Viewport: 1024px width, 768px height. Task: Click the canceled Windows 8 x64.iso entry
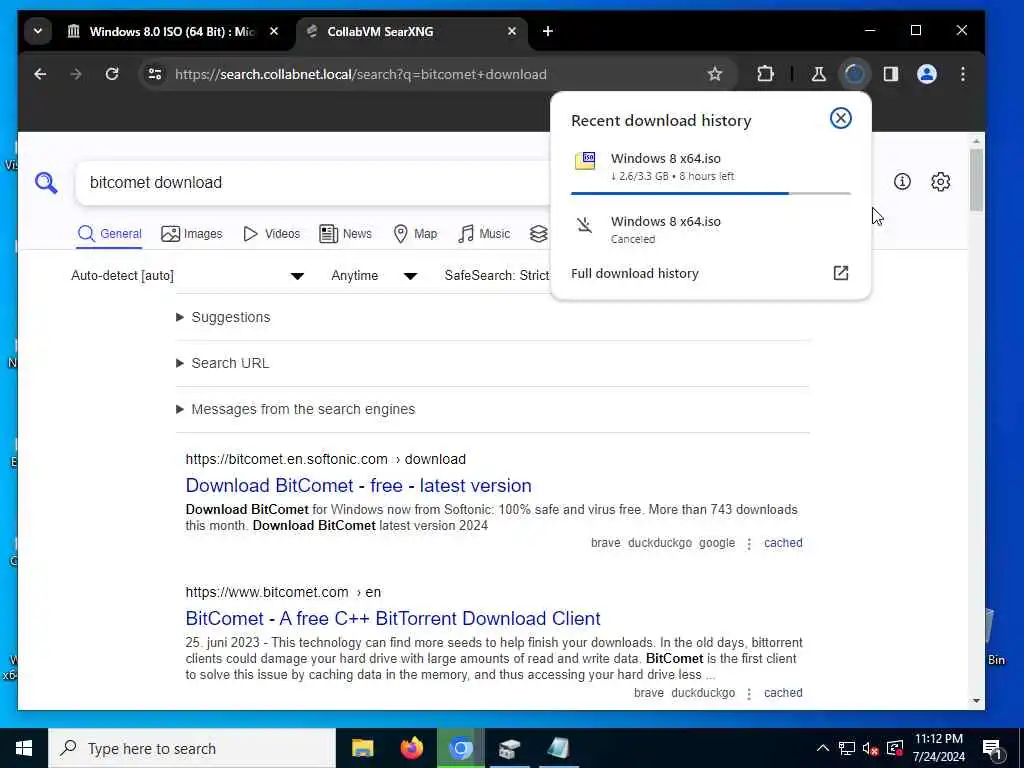711,230
